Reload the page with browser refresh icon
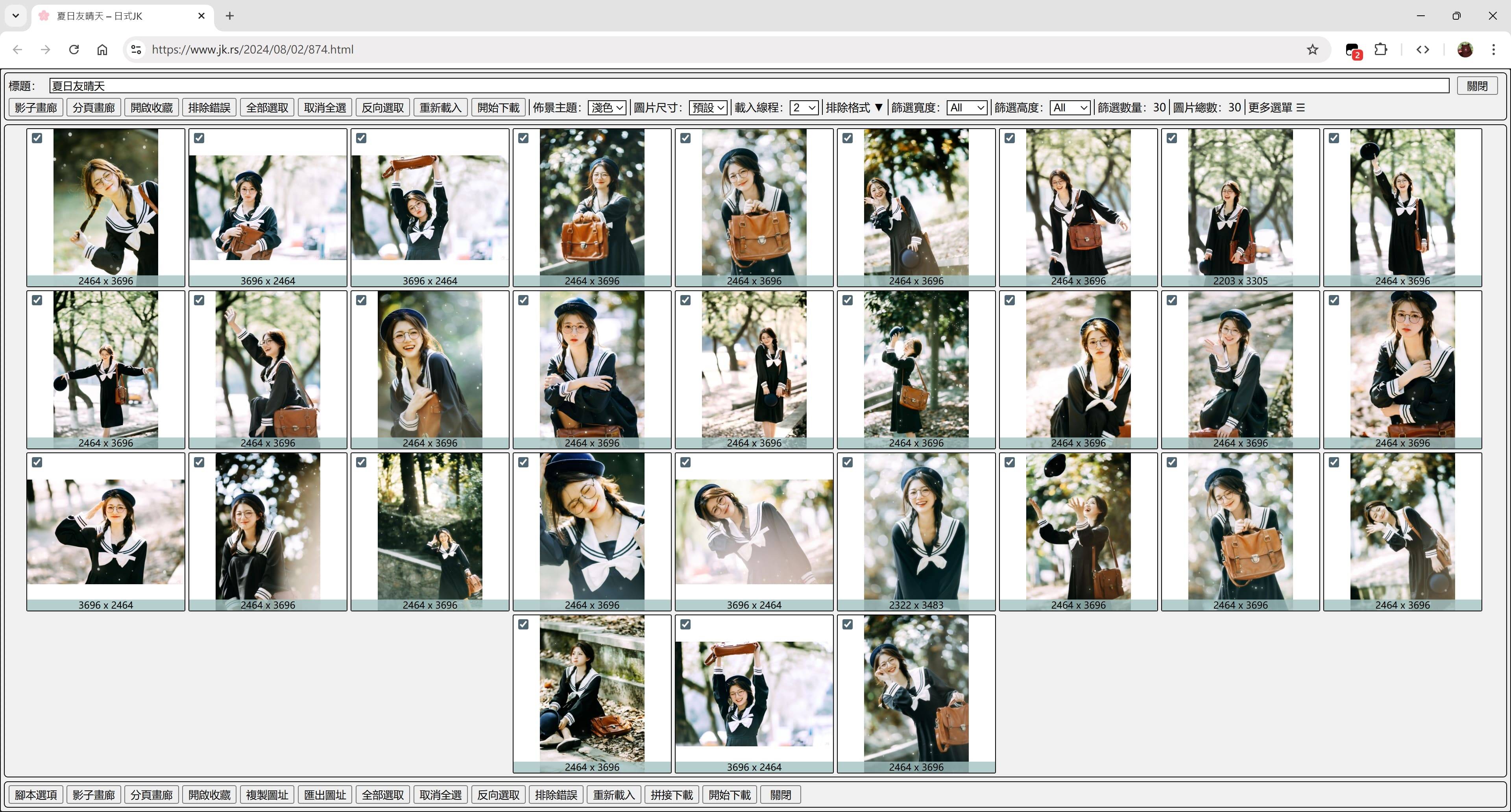Screen dimensions: 1511x812 click(74, 49)
